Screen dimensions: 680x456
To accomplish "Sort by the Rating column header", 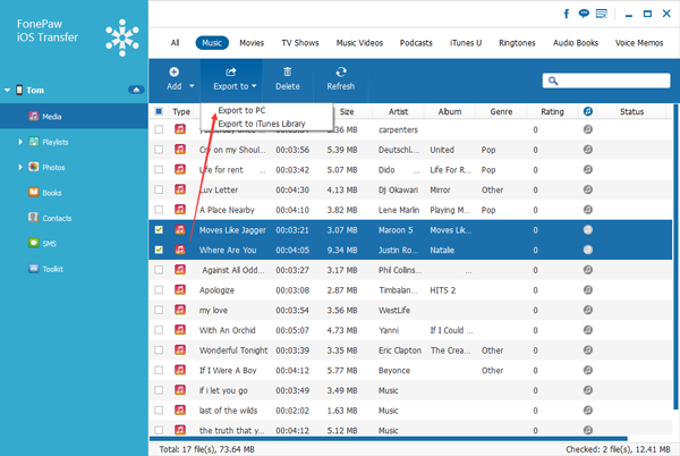I will tap(552, 112).
